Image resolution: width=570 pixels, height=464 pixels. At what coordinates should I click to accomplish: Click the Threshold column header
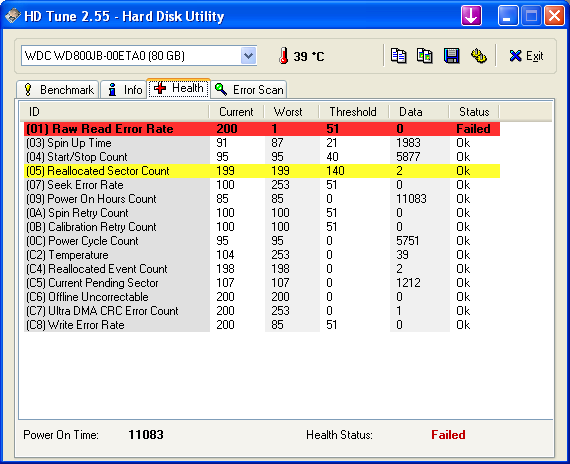(x=353, y=112)
